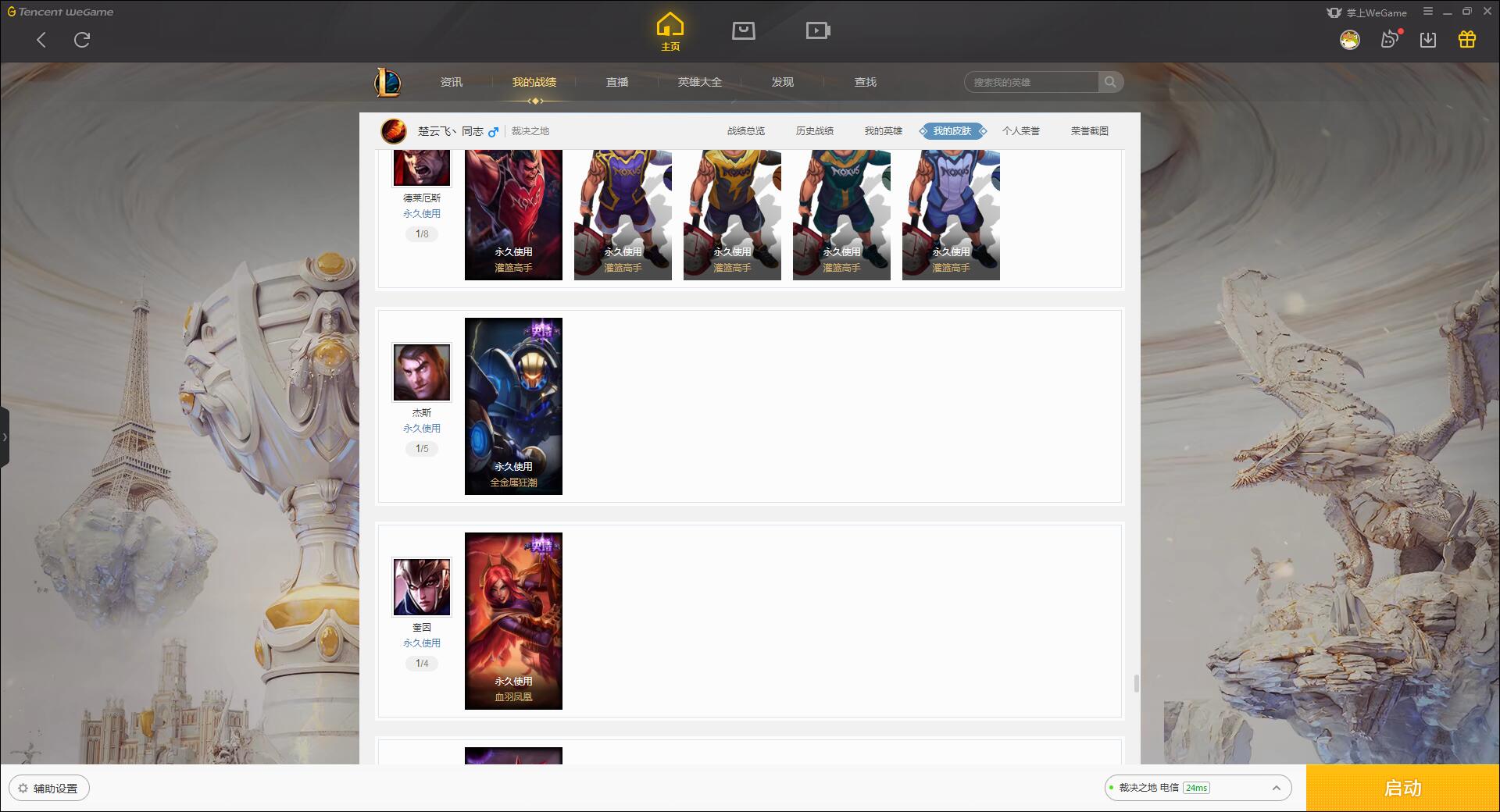Open the 全金属狂潮 skin card
The width and height of the screenshot is (1500, 812).
513,406
